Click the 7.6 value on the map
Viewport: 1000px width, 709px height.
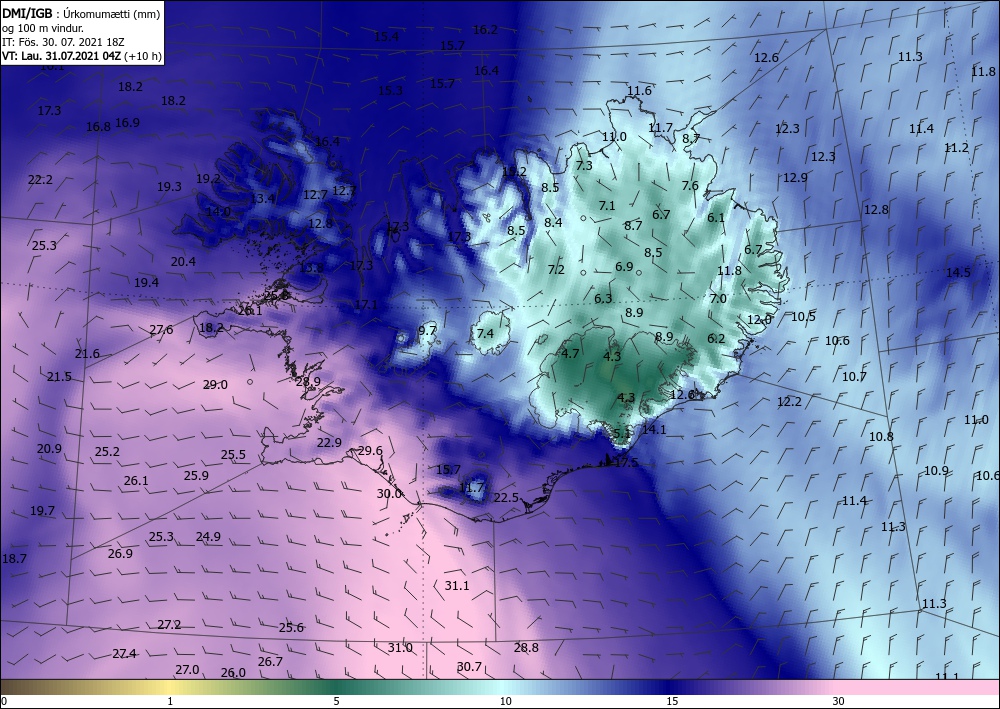pos(690,186)
